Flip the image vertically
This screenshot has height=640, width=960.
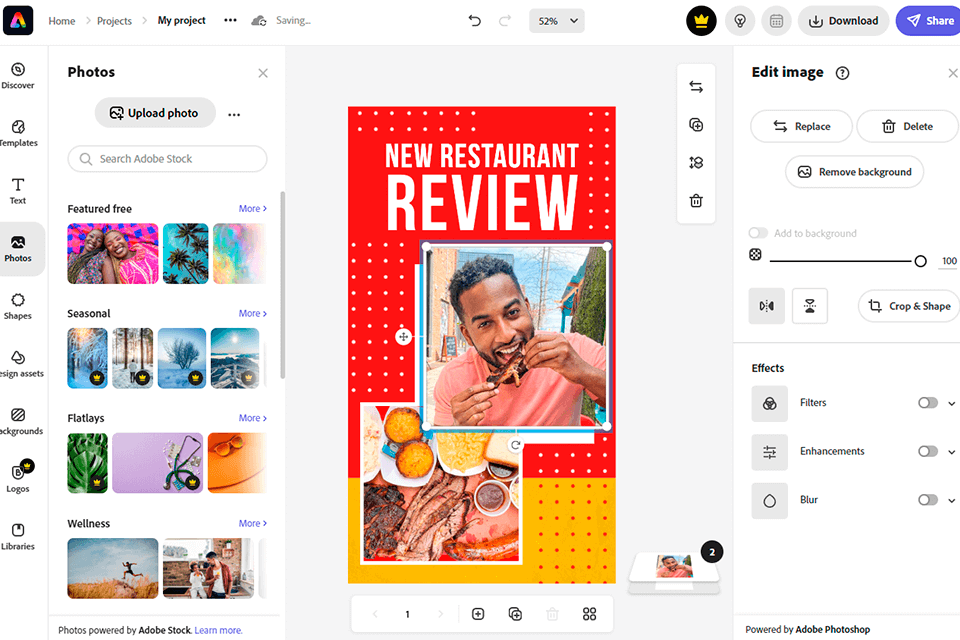click(x=809, y=306)
